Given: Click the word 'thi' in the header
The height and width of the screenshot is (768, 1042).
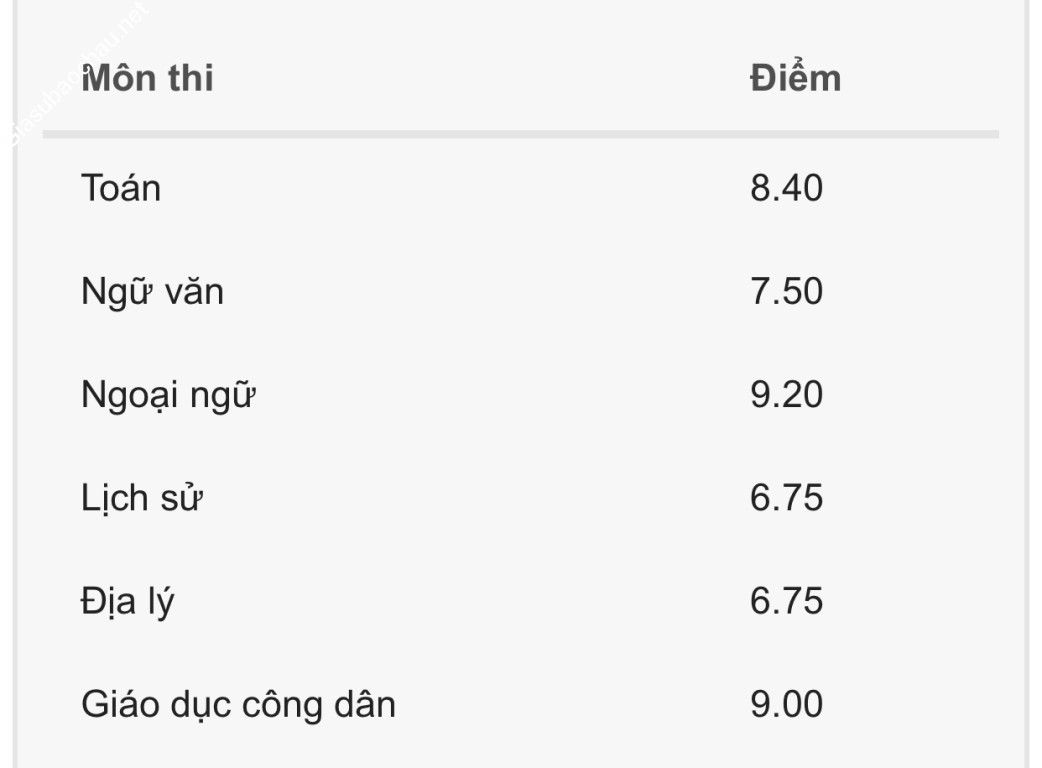Looking at the screenshot, I should coord(191,79).
